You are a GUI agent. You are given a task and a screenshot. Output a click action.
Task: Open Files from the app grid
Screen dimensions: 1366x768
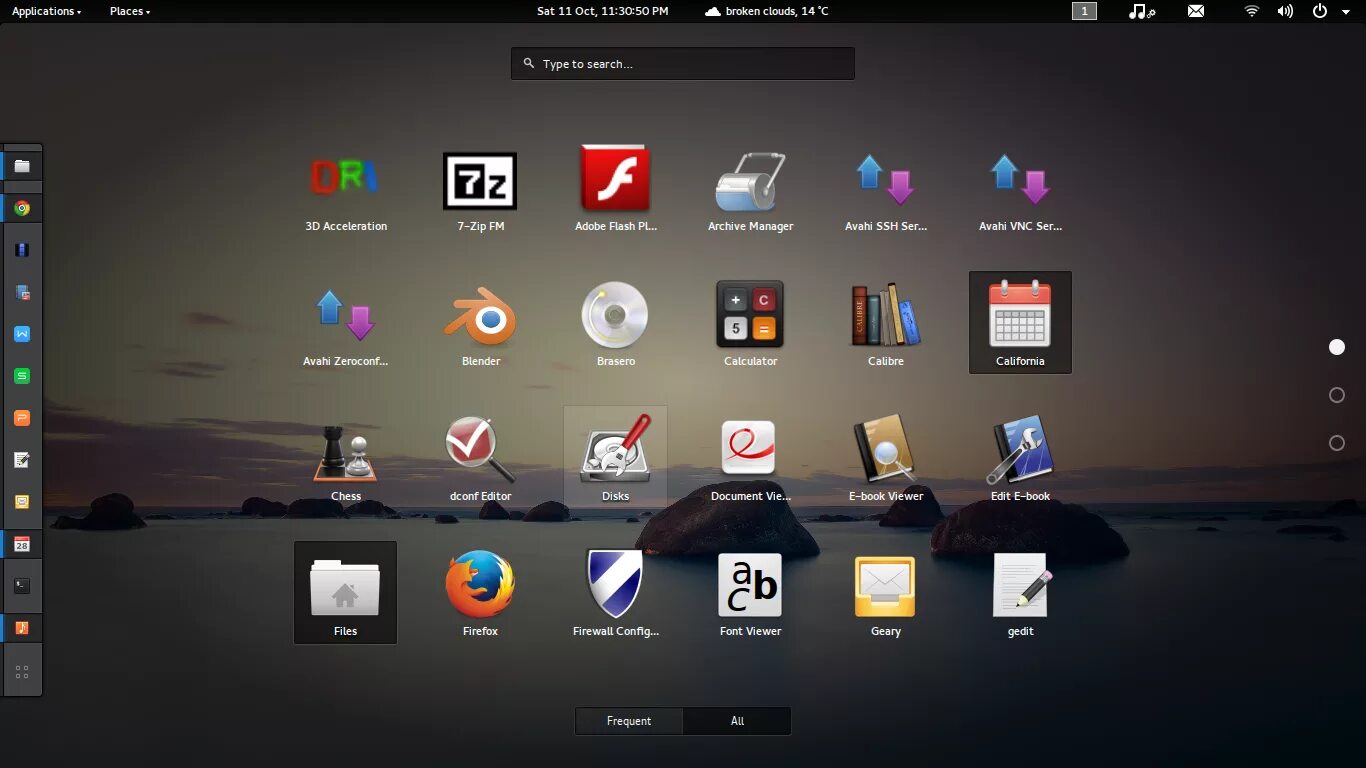coord(346,593)
